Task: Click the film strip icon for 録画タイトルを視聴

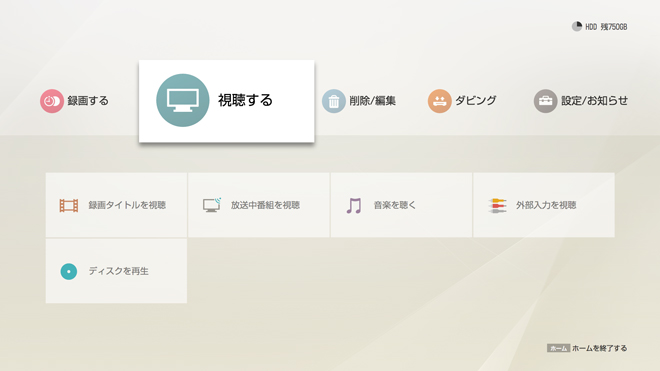Action: [x=69, y=206]
